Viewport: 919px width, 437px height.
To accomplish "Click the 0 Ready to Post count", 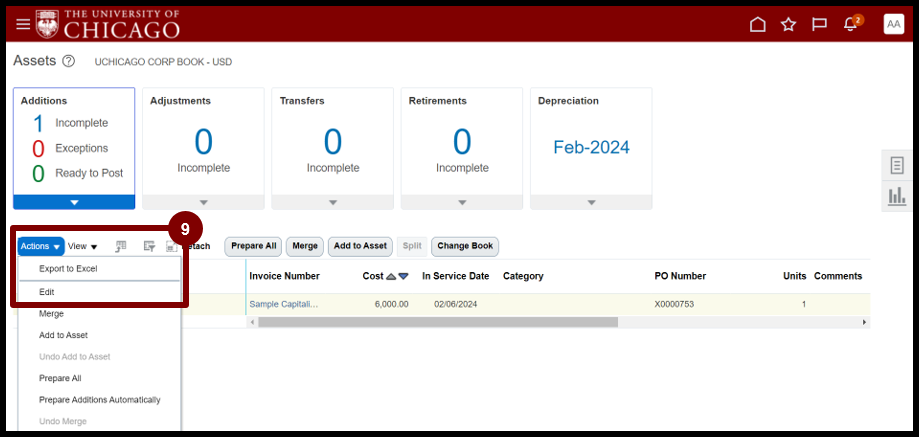I will [x=38, y=175].
